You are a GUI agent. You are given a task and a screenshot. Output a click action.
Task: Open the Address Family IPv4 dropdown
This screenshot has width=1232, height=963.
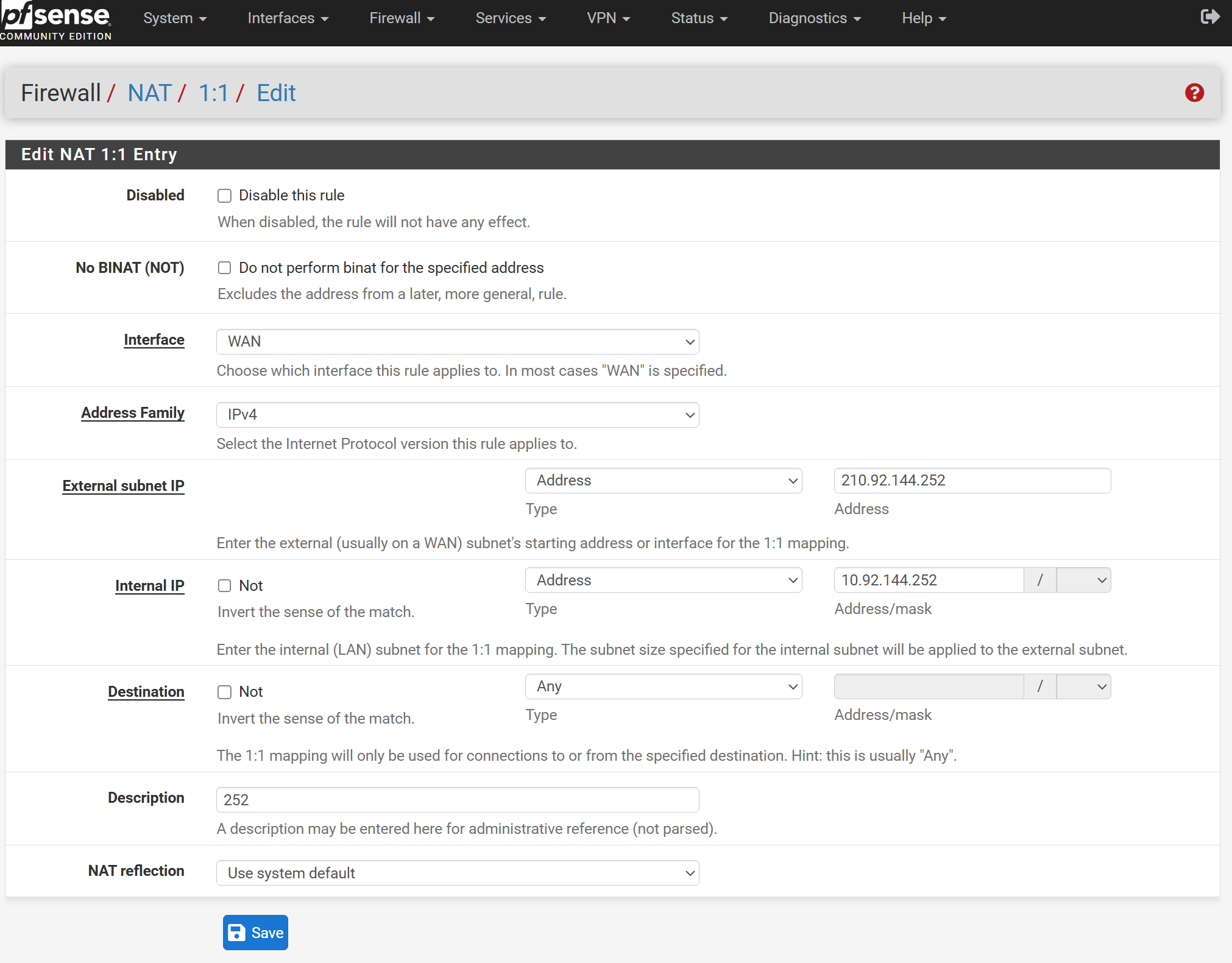(457, 415)
